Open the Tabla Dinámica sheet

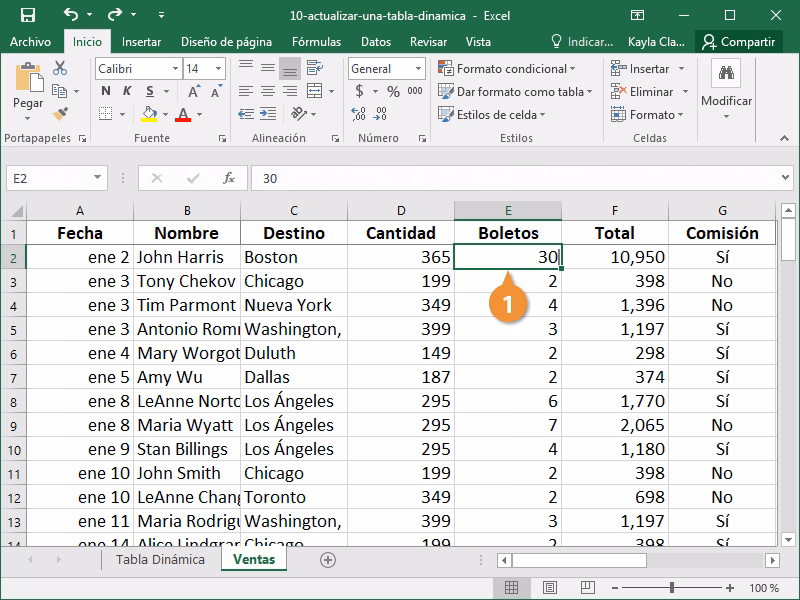tap(160, 560)
